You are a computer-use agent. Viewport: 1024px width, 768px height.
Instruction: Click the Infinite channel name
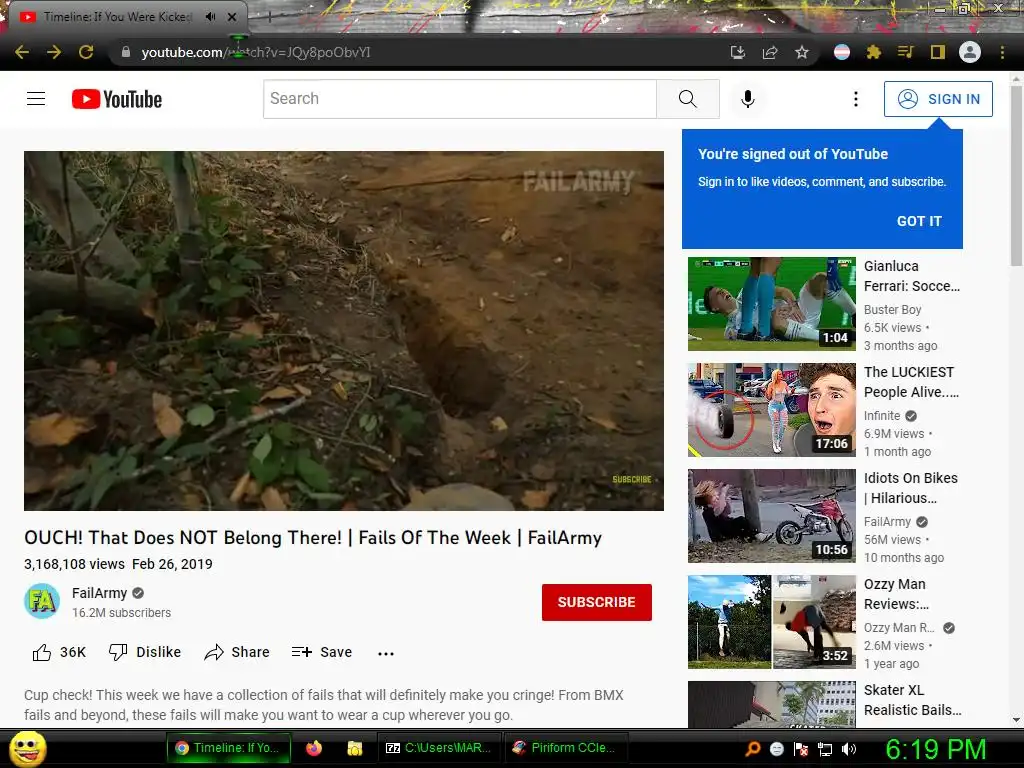pos(882,415)
